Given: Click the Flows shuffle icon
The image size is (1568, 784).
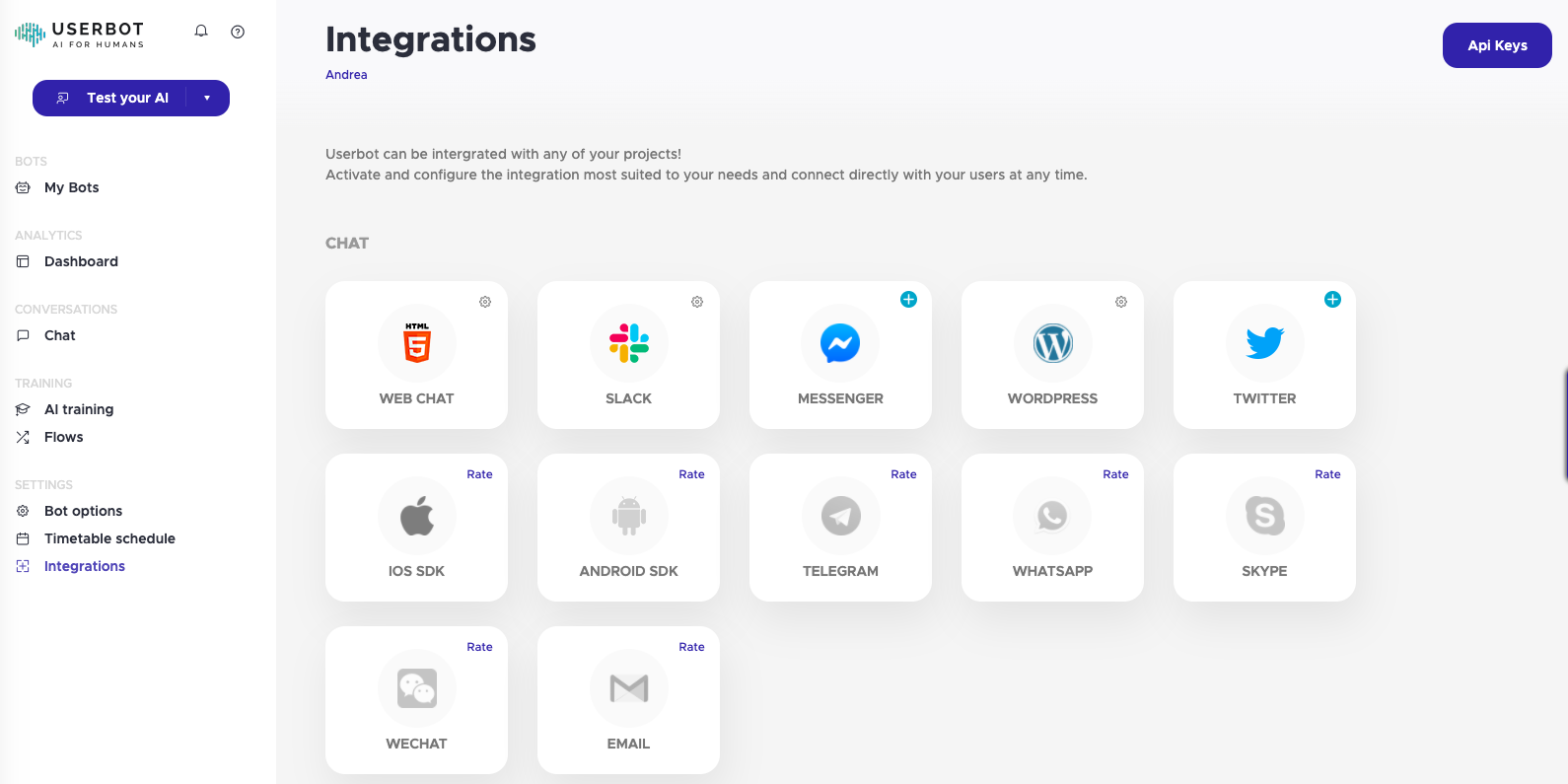Looking at the screenshot, I should [23, 437].
